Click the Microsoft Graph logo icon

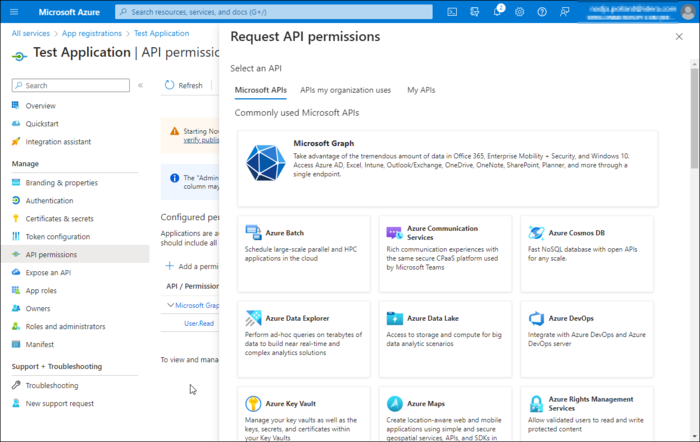click(266, 163)
